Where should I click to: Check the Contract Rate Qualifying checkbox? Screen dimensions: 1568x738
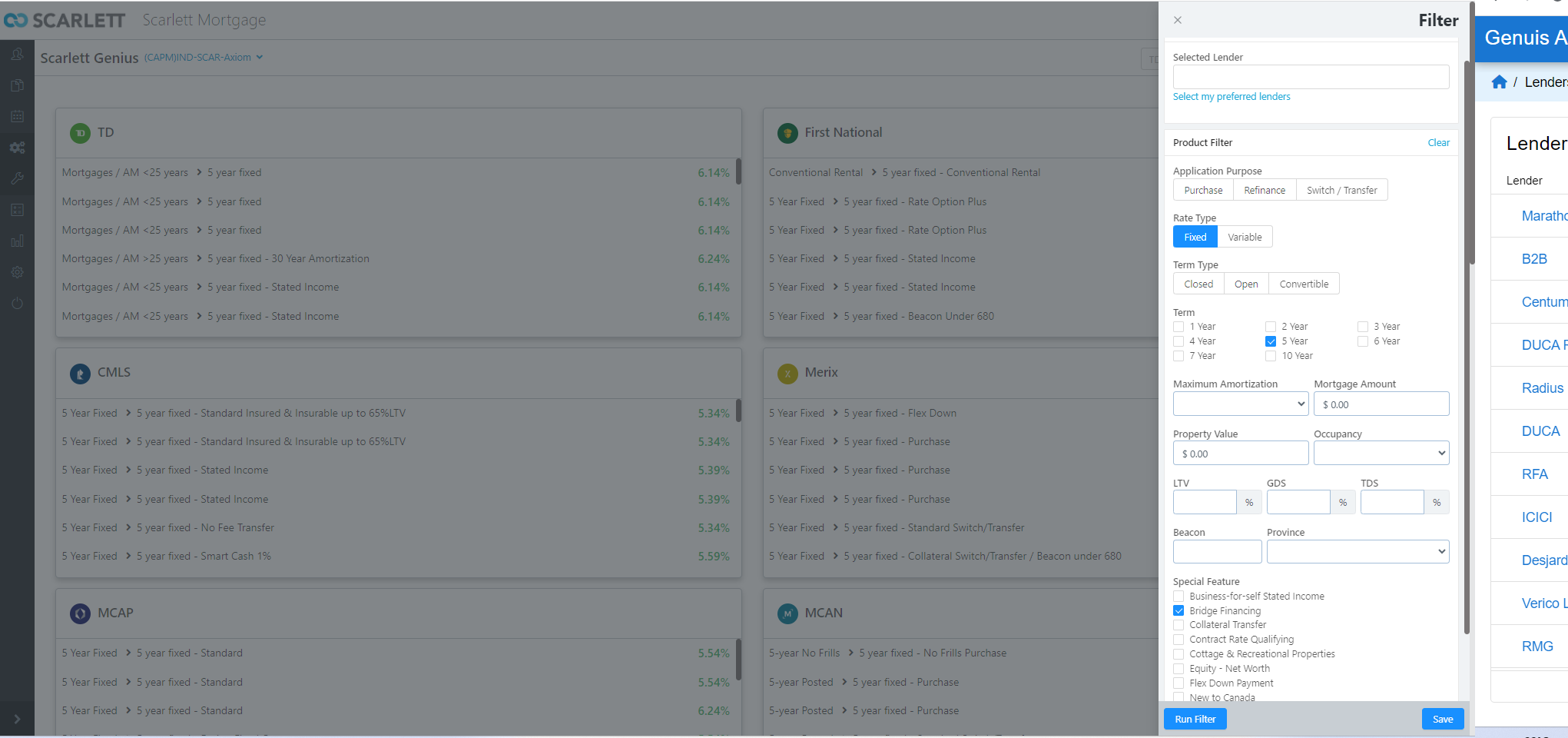[x=1178, y=640]
